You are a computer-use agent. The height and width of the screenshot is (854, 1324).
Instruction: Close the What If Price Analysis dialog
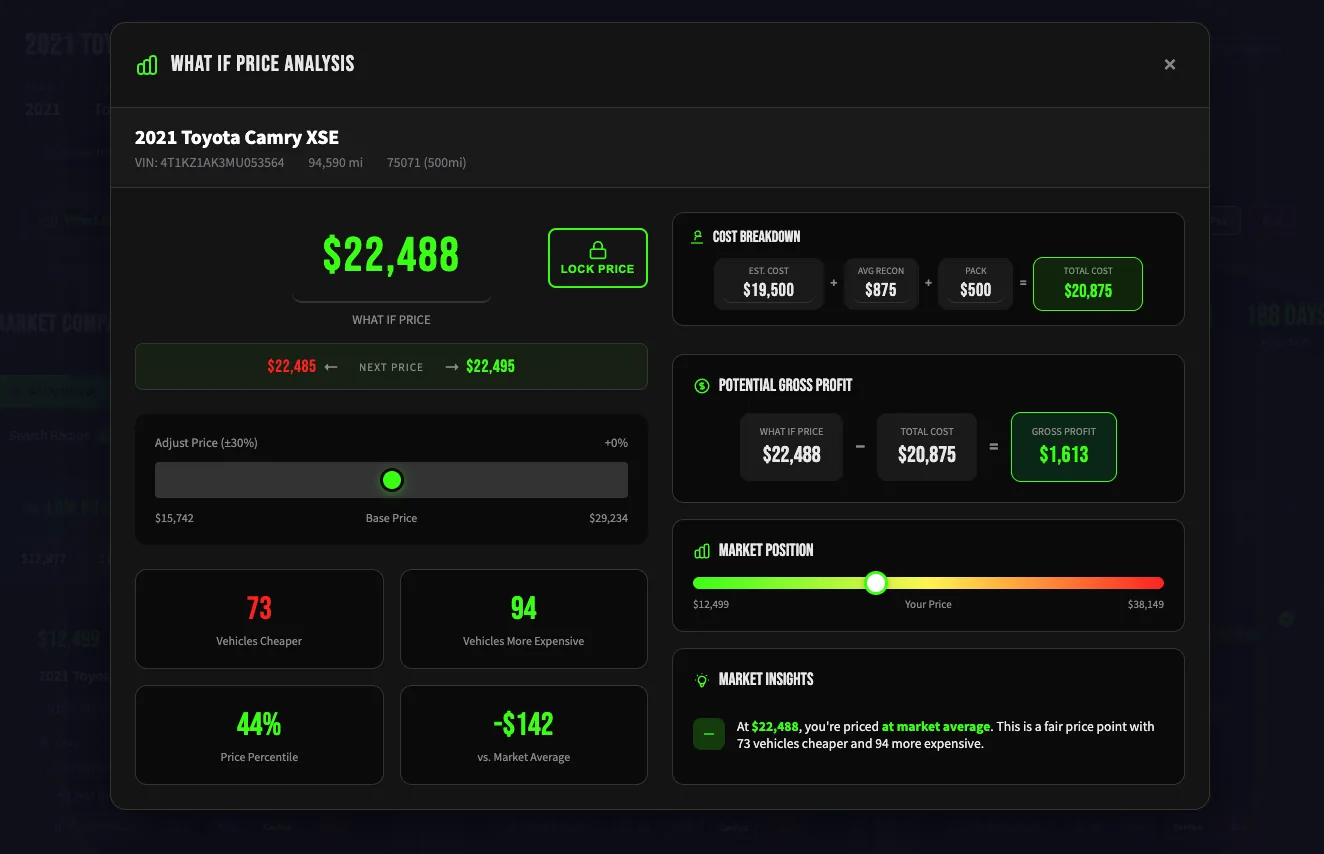tap(1170, 64)
